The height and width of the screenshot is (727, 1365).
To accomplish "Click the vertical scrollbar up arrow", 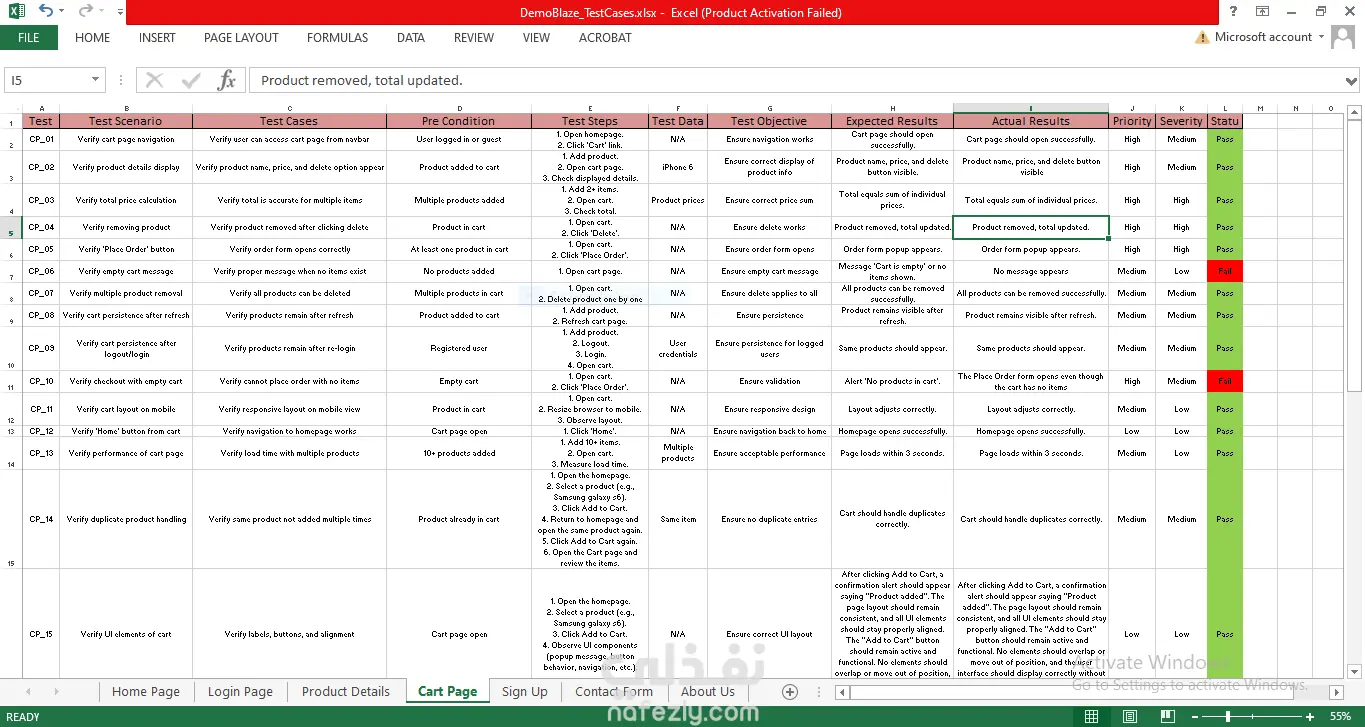I will click(1355, 110).
